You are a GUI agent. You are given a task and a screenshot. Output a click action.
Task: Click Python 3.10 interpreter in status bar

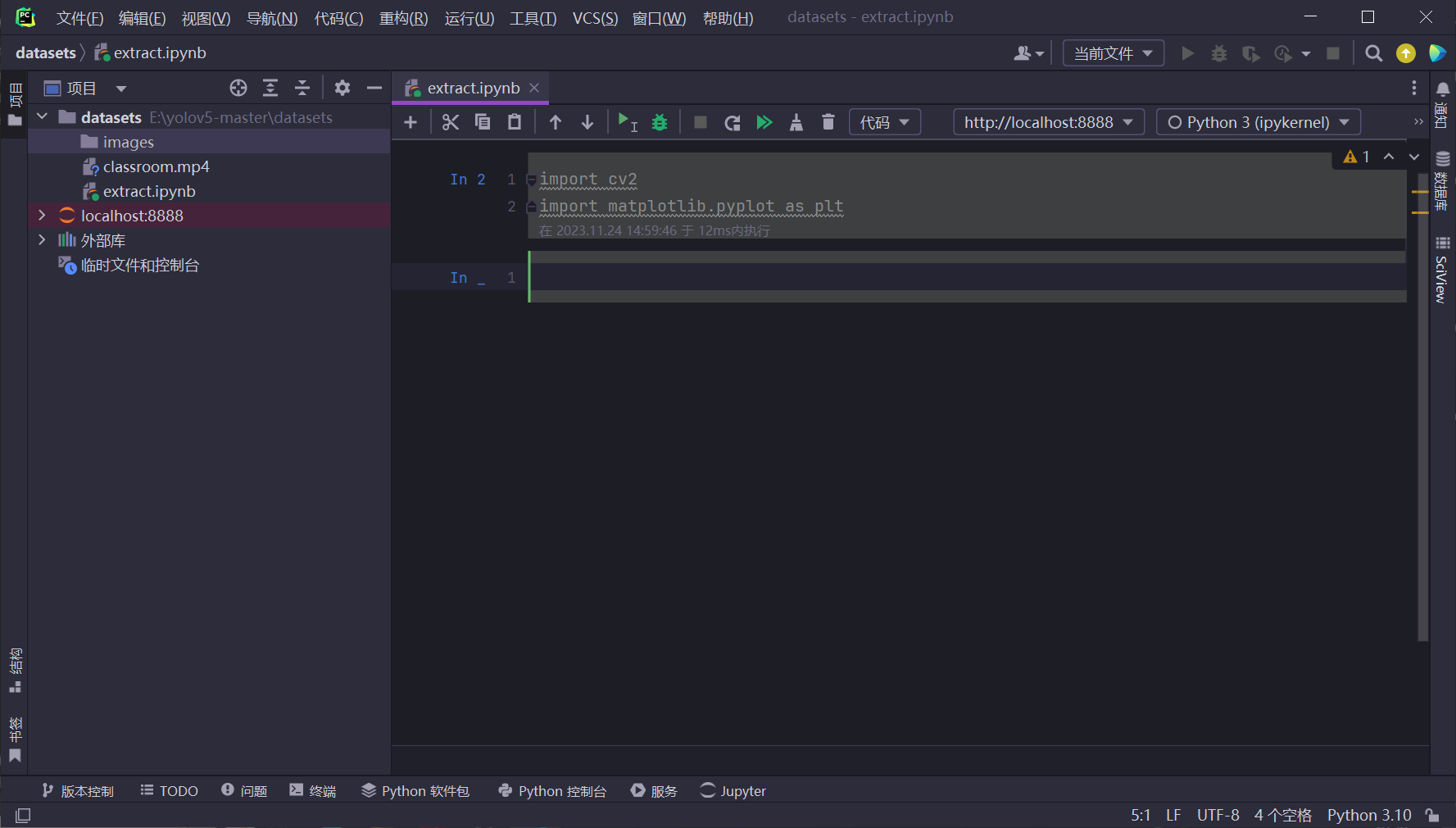(1369, 815)
